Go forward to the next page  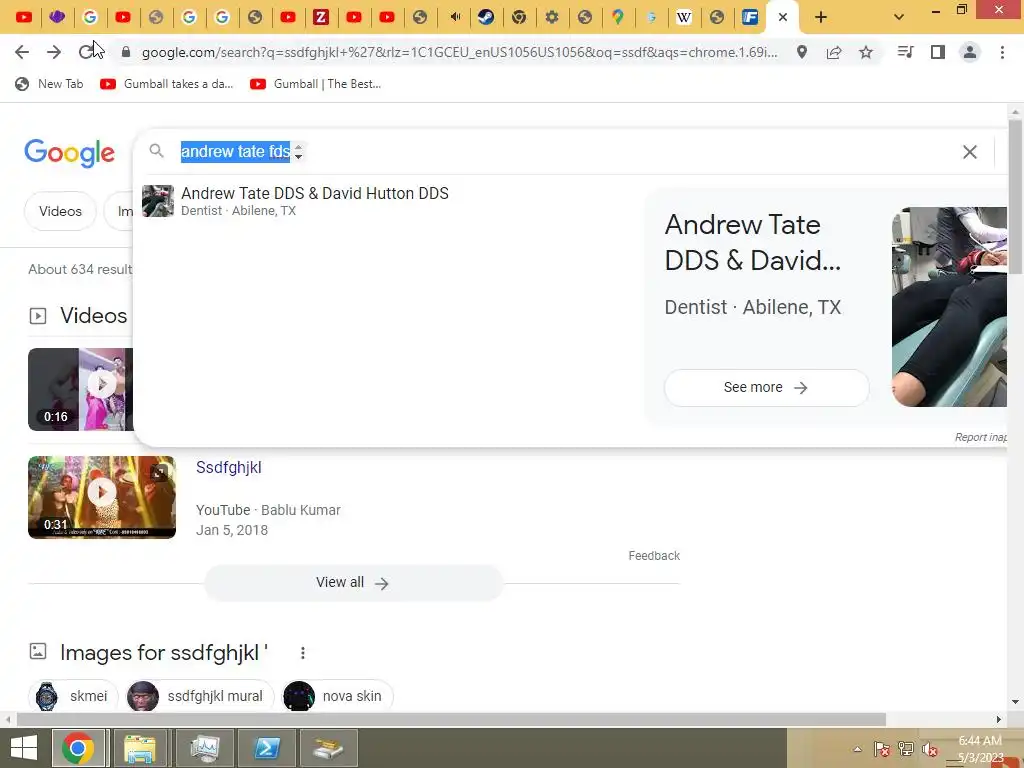54,52
